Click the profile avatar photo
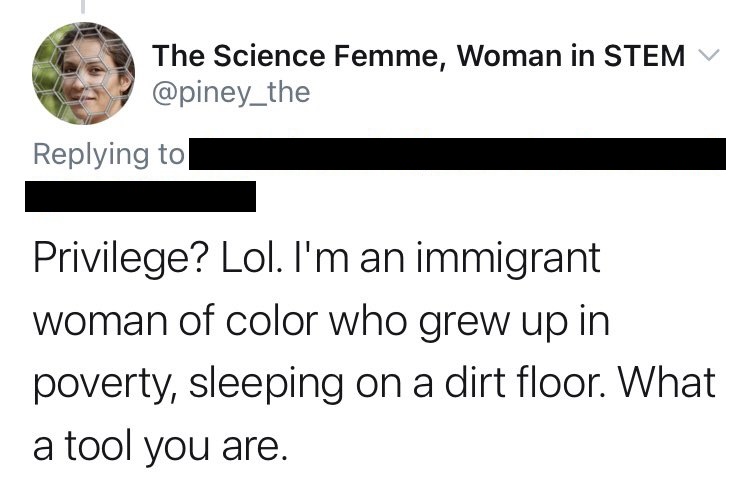The image size is (750, 496). click(85, 73)
